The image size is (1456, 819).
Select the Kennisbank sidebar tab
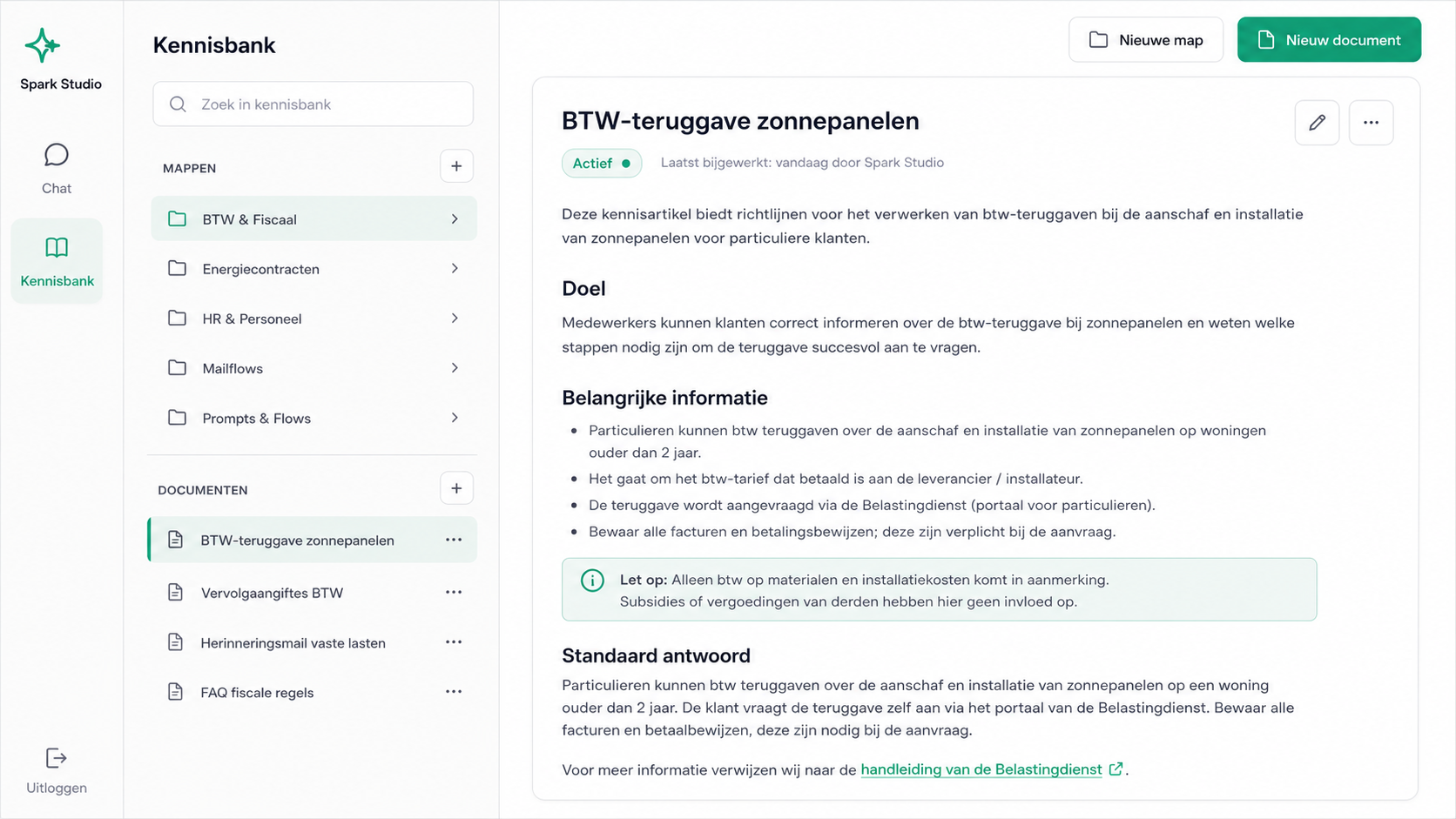tap(57, 261)
